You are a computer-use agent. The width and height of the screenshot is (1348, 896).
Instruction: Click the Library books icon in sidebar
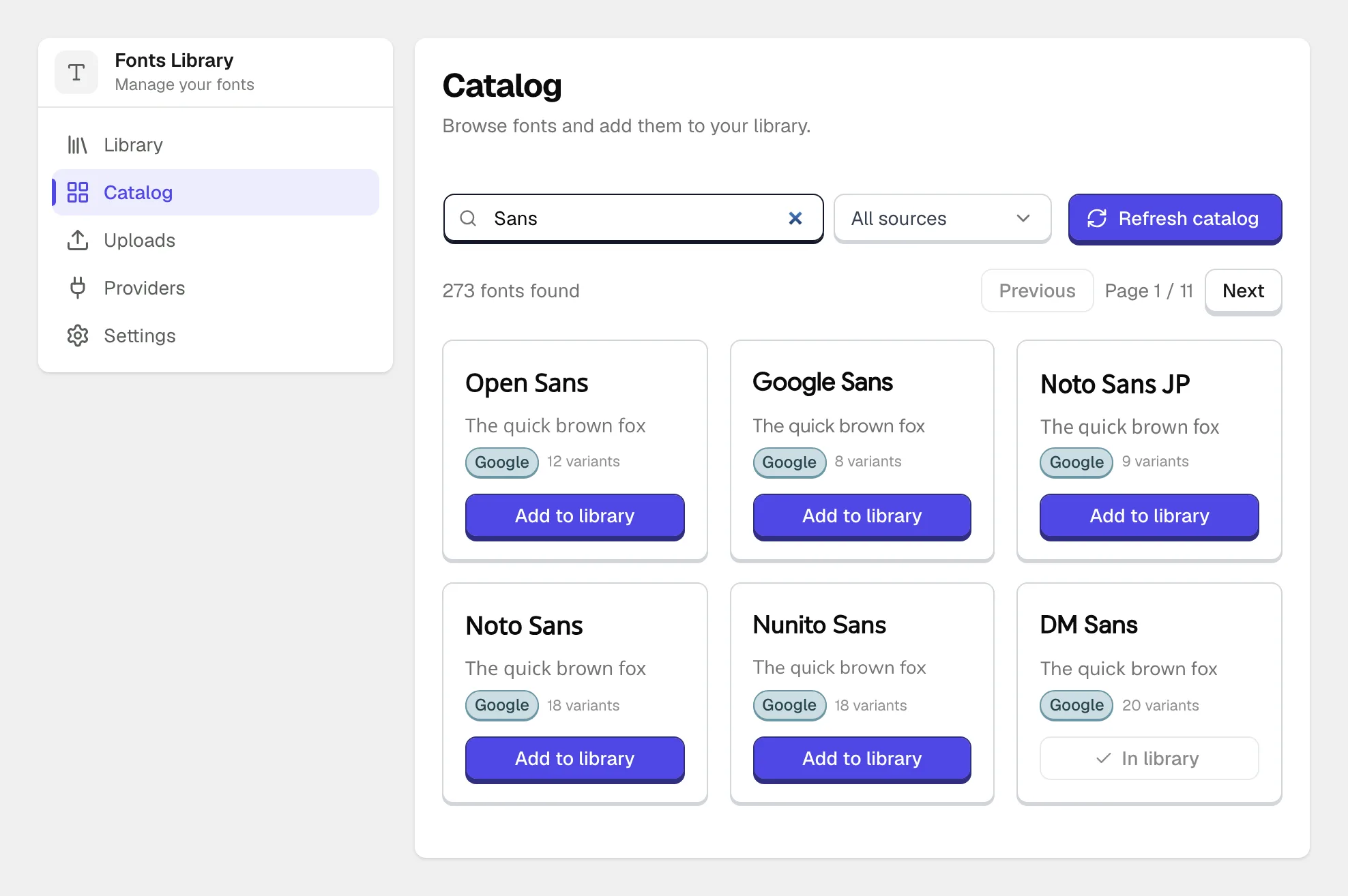(78, 145)
